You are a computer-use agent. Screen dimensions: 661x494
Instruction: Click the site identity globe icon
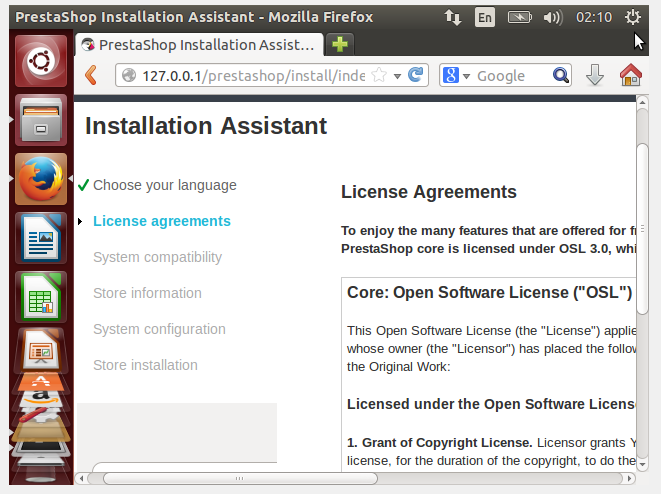click(129, 75)
